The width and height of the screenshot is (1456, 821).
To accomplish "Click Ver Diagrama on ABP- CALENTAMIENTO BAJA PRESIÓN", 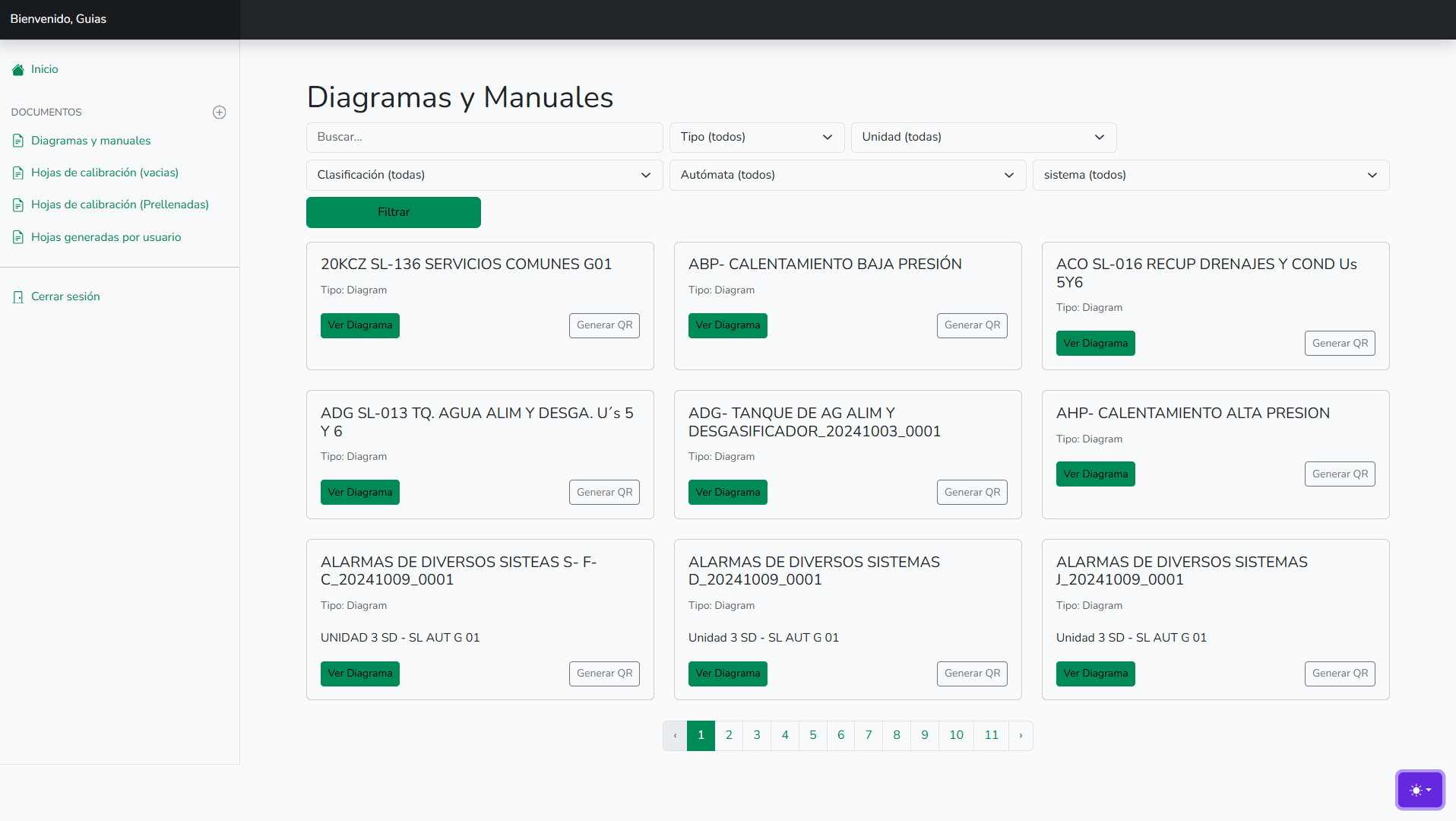I will point(727,325).
